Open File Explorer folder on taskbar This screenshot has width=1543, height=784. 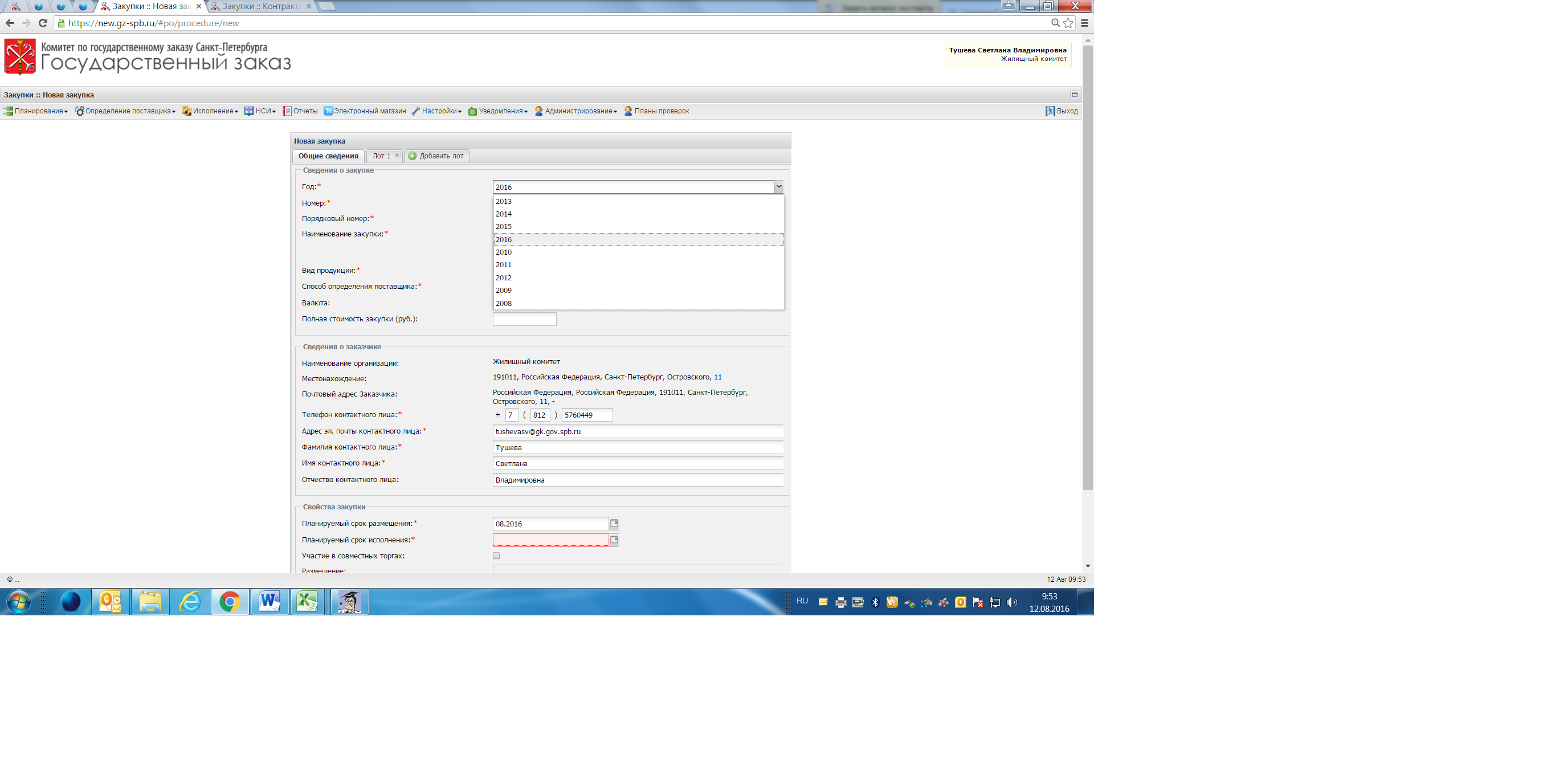[x=150, y=602]
